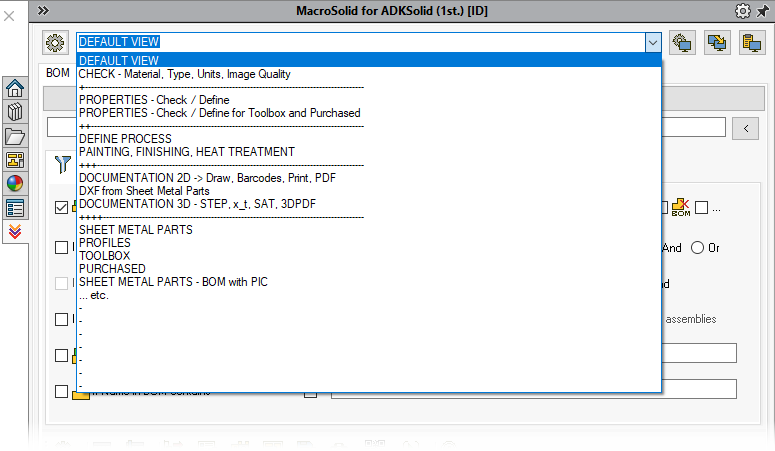Image resolution: width=775 pixels, height=451 pixels.
Task: Open the library books sidebar icon
Action: (15, 112)
